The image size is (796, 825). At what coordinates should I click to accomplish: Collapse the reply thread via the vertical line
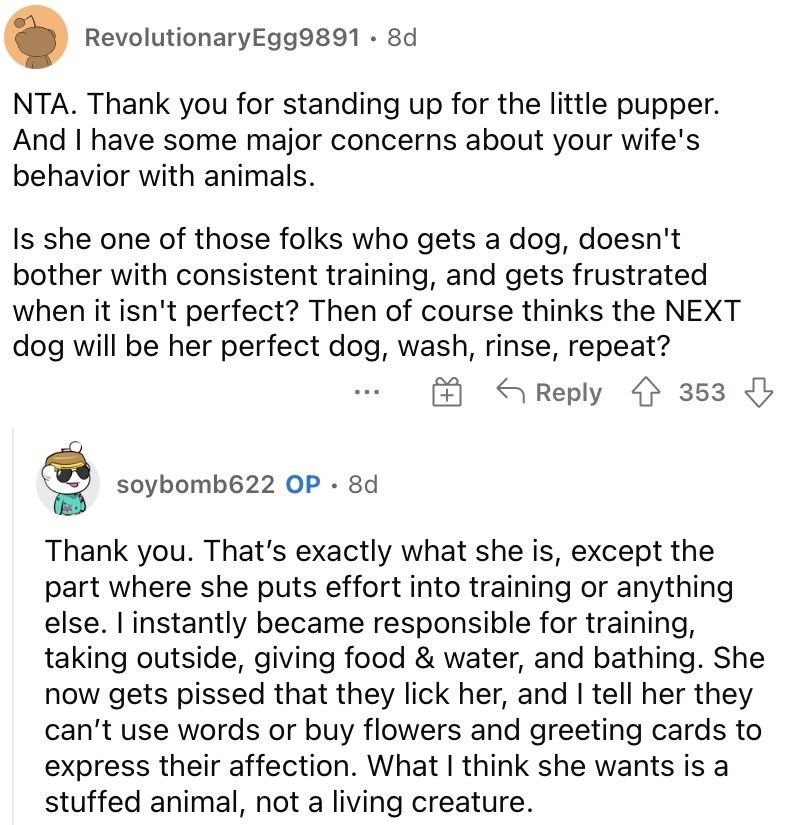(x=13, y=620)
